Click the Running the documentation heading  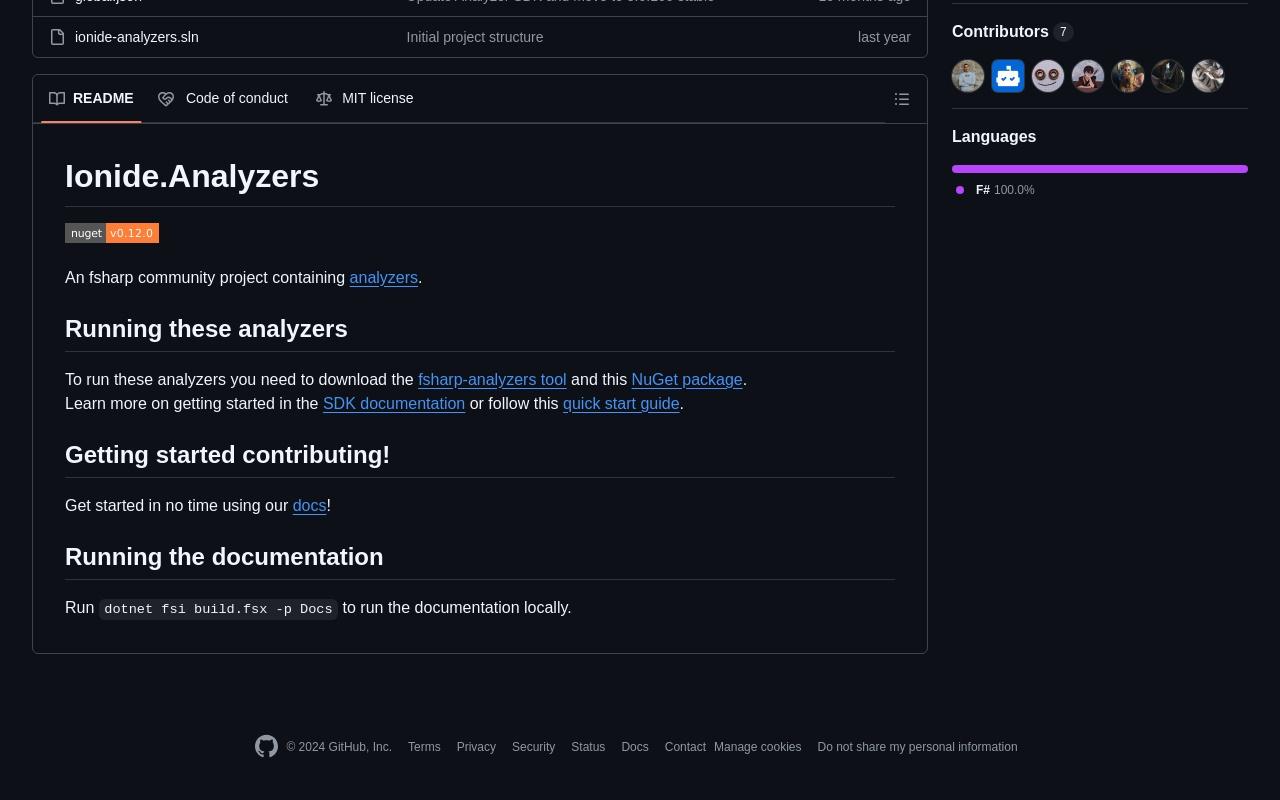[224, 557]
